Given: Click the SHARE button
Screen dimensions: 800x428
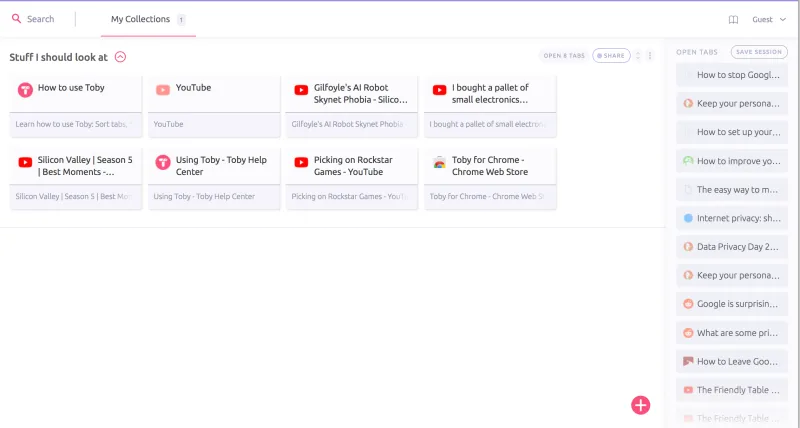Looking at the screenshot, I should click(611, 56).
